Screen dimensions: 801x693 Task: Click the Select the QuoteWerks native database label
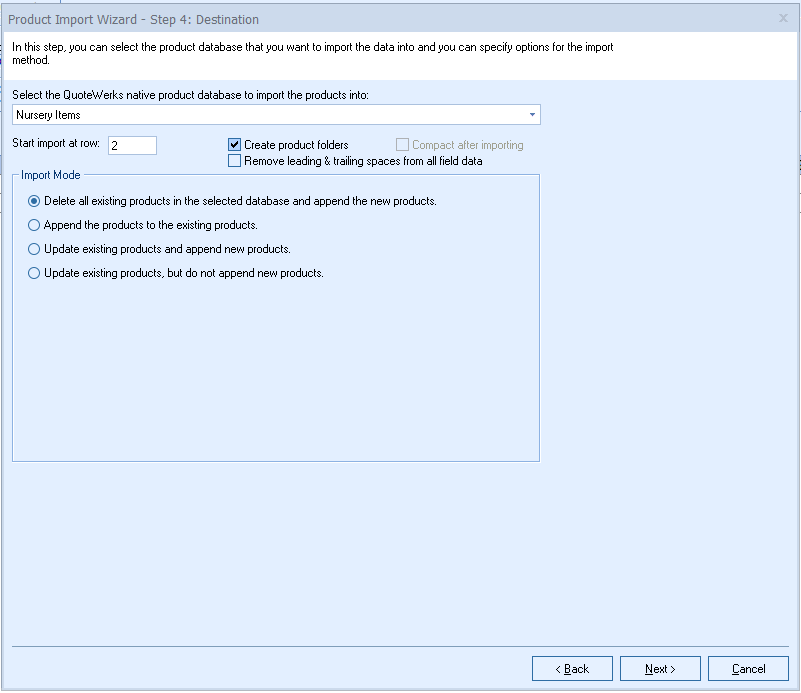(x=190, y=94)
